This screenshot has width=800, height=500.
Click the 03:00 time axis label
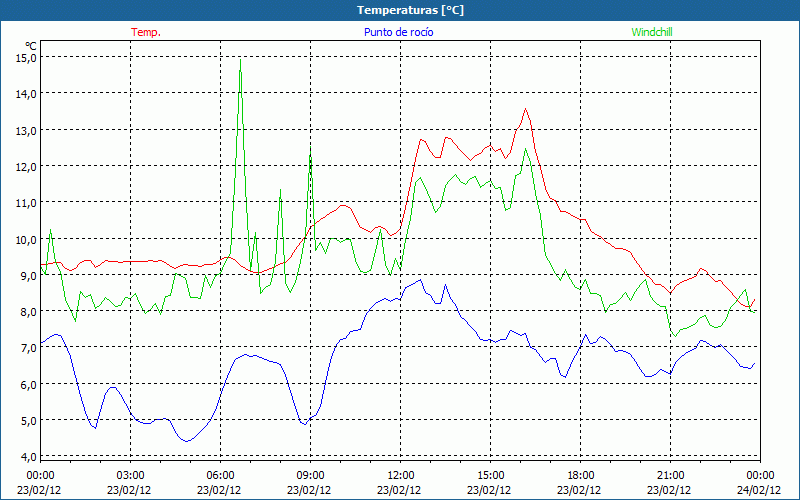[131, 476]
